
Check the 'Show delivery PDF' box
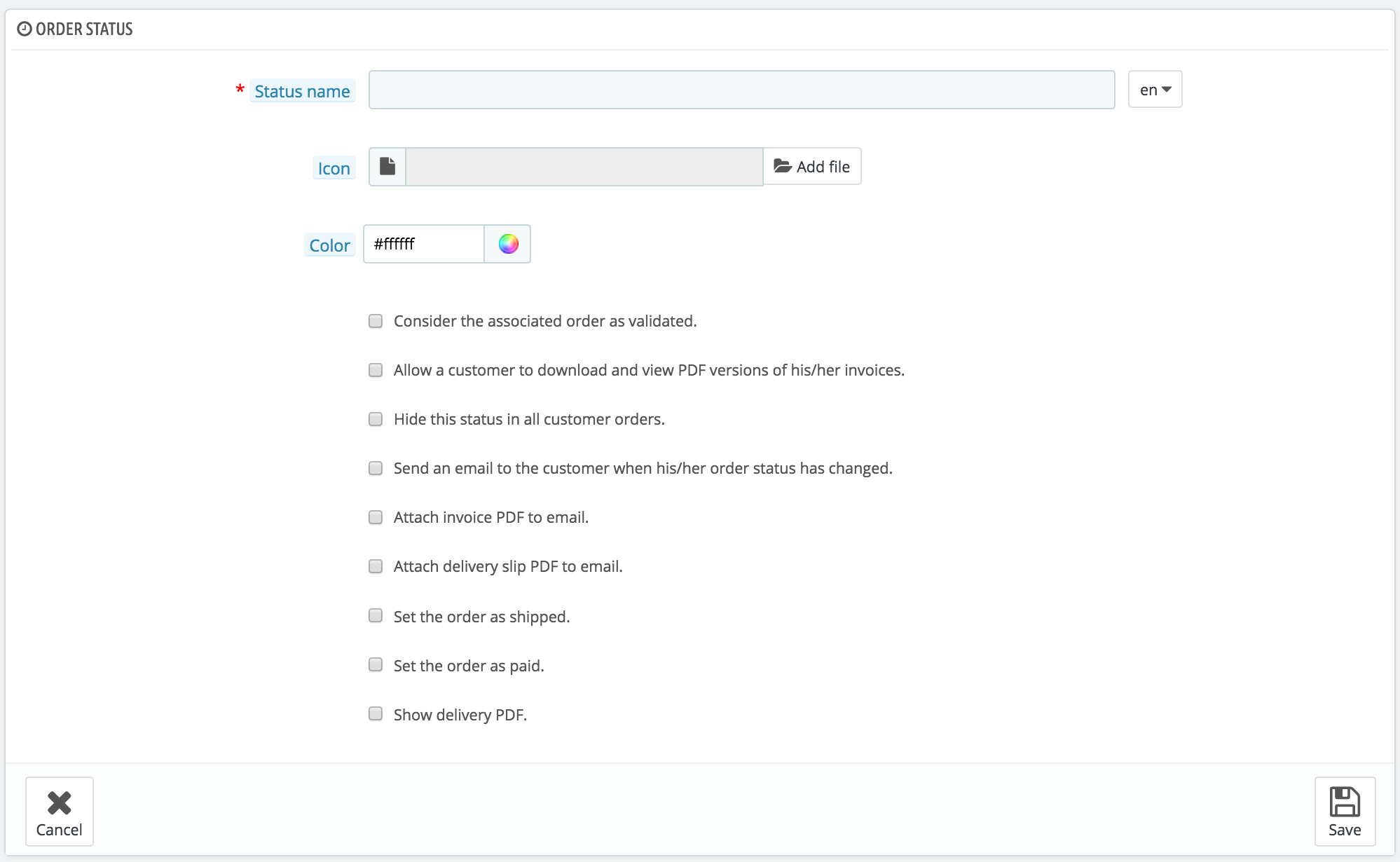coord(376,713)
